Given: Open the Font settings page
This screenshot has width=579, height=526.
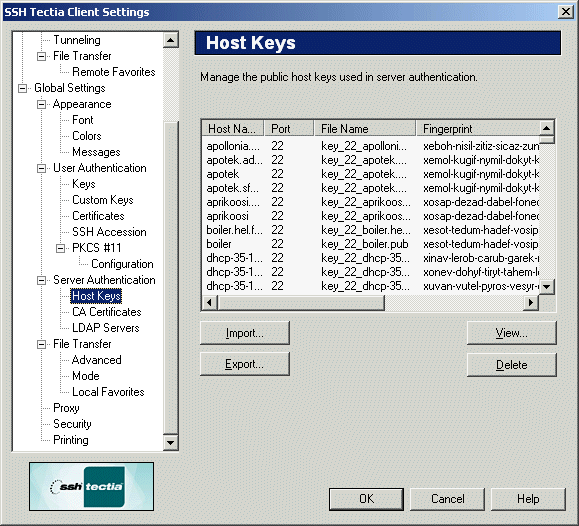Looking at the screenshot, I should (x=83, y=120).
